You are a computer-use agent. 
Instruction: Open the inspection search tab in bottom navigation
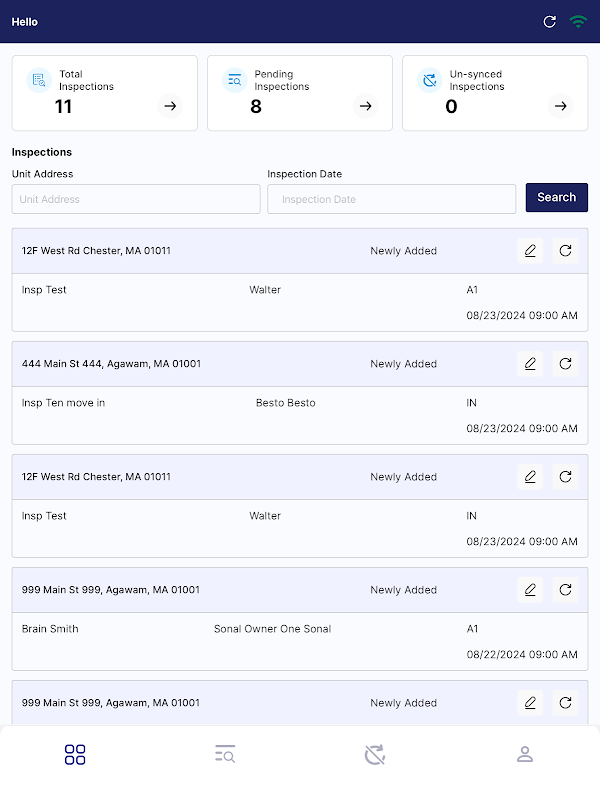(225, 755)
